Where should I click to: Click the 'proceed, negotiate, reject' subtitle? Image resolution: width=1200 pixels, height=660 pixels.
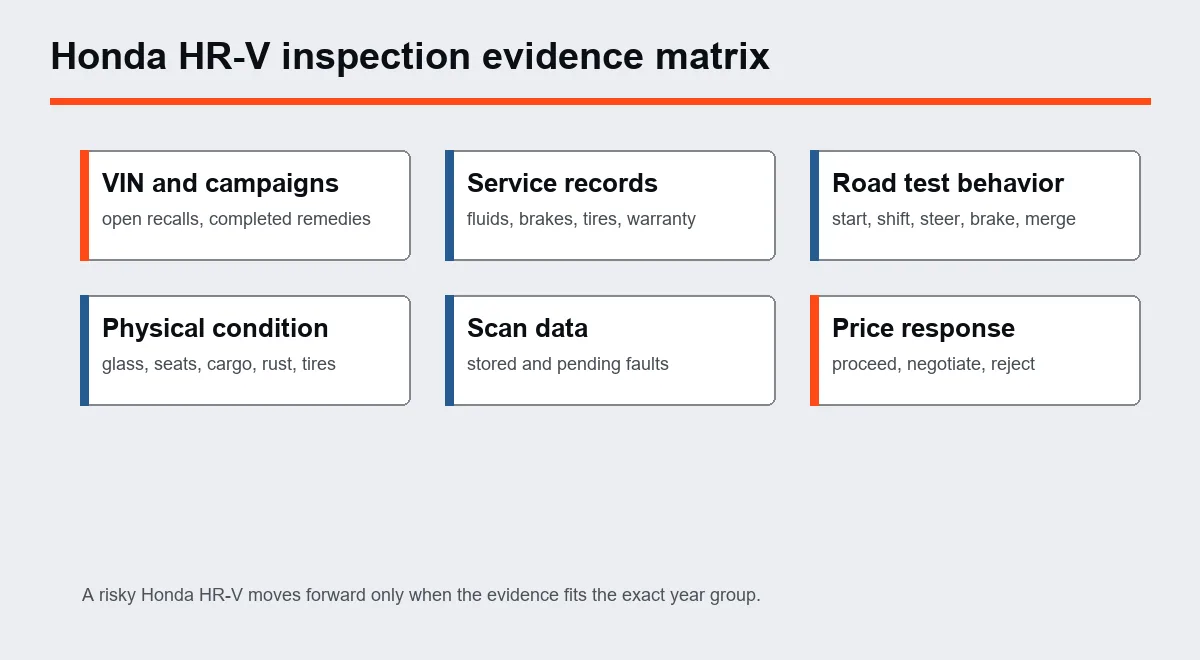coord(933,364)
